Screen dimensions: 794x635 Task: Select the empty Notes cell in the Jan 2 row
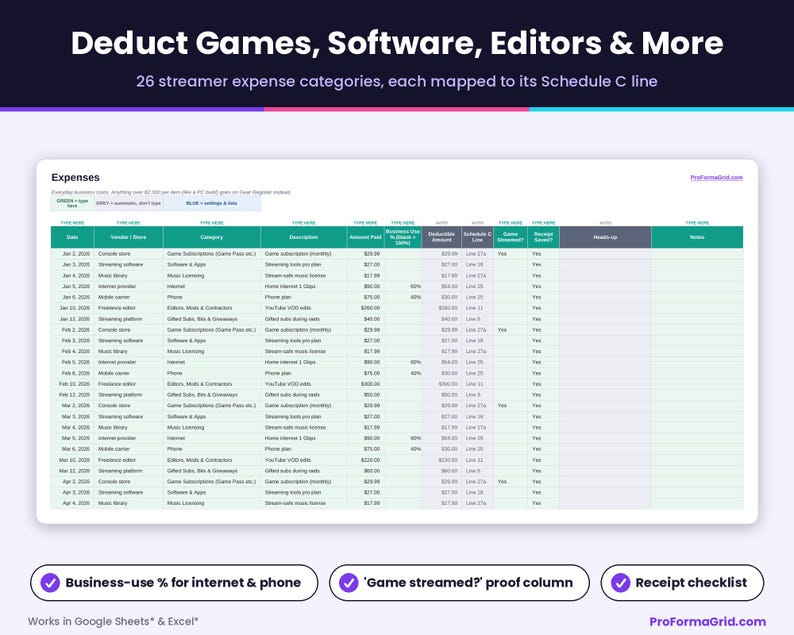point(697,254)
